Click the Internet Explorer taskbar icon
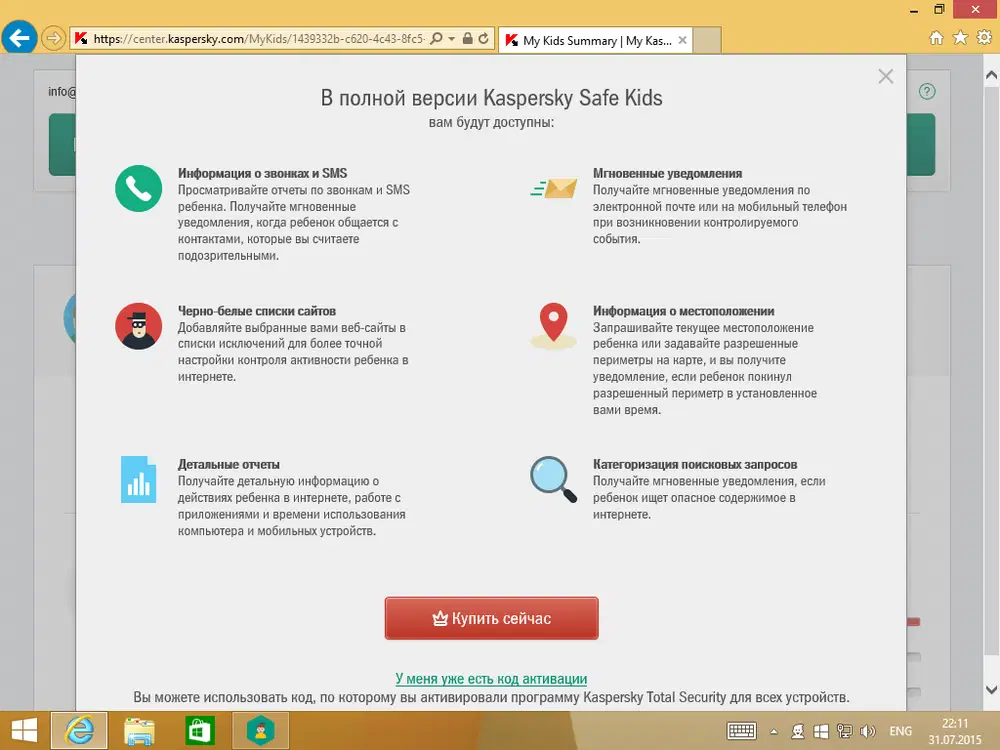This screenshot has width=1000, height=750. (79, 731)
